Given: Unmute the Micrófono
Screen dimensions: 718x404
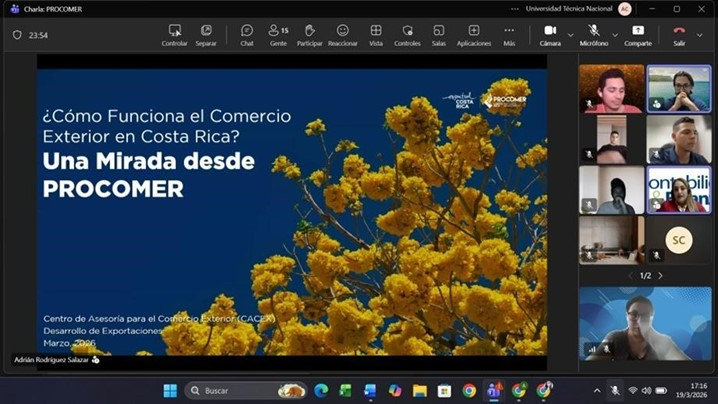Looking at the screenshot, I should click(594, 34).
